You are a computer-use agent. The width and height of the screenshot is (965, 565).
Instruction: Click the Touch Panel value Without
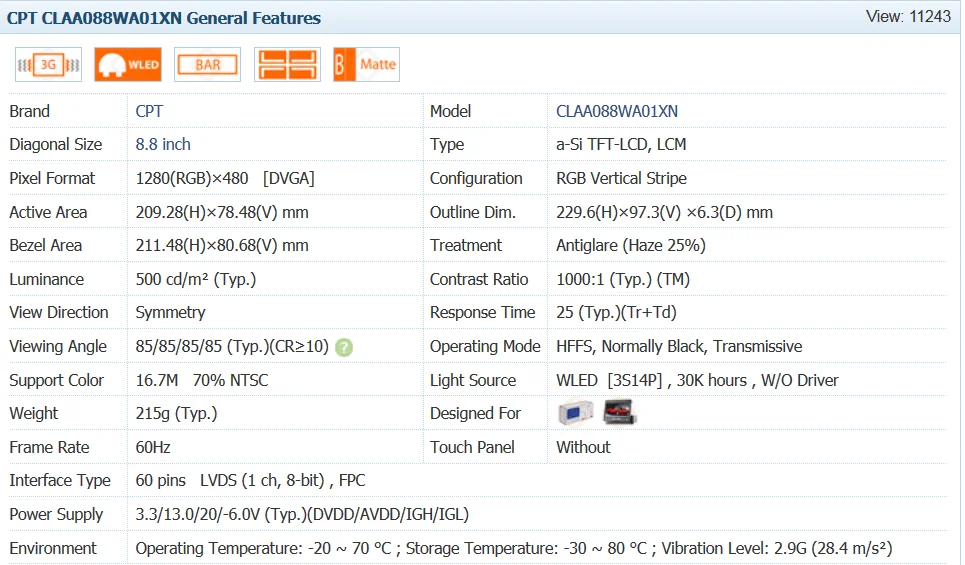click(x=583, y=447)
